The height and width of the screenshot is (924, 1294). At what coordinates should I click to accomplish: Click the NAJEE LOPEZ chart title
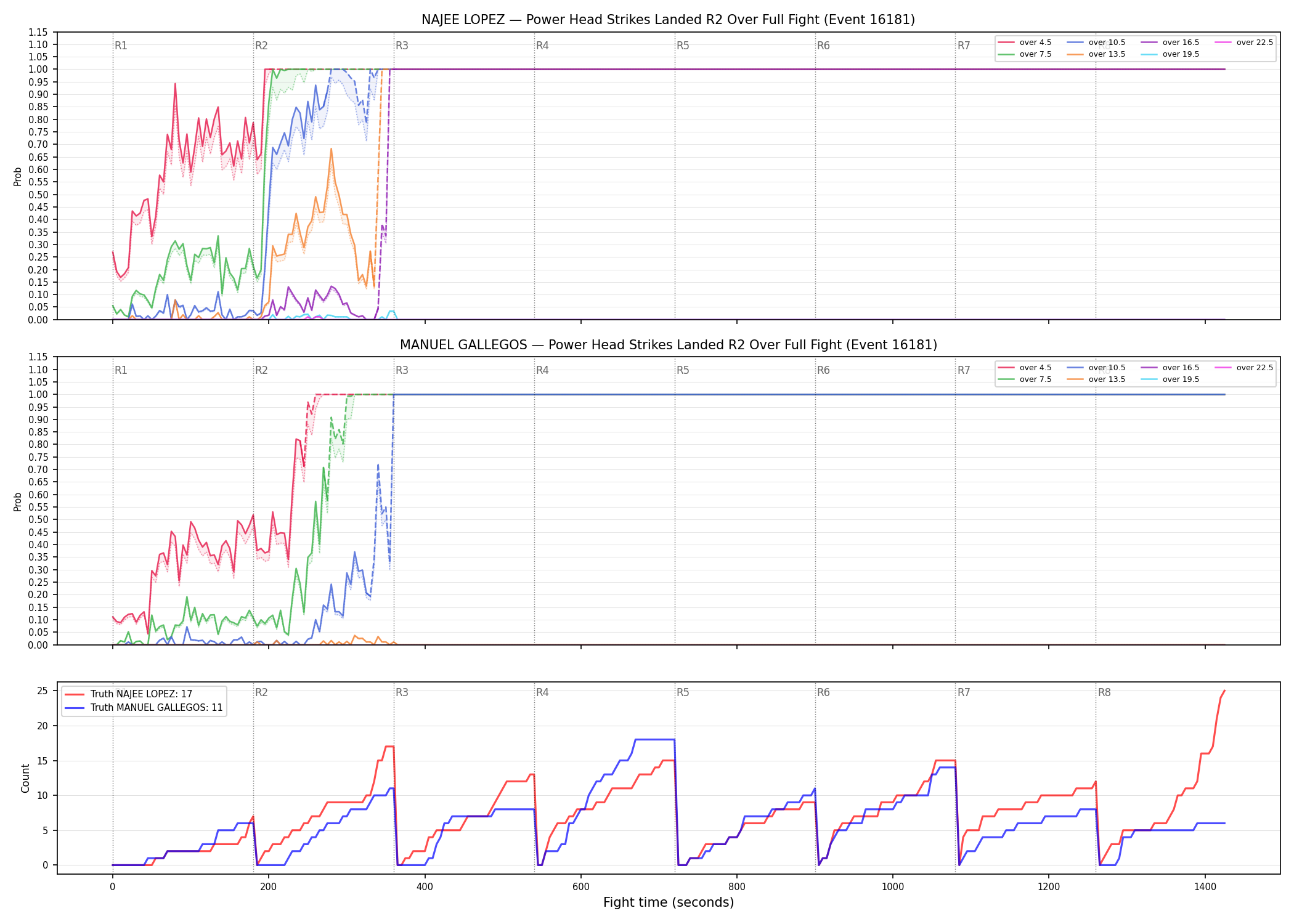[x=668, y=20]
